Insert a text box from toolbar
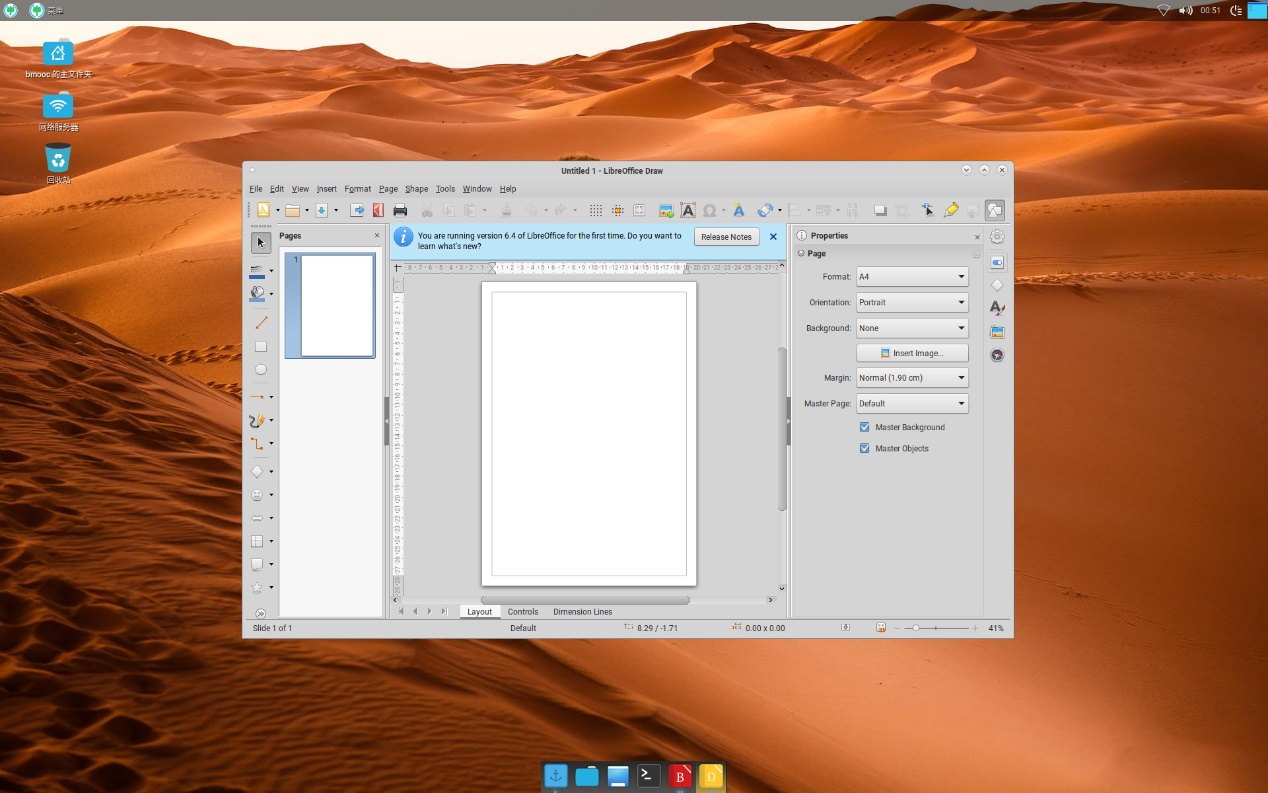The width and height of the screenshot is (1268, 793). [688, 210]
